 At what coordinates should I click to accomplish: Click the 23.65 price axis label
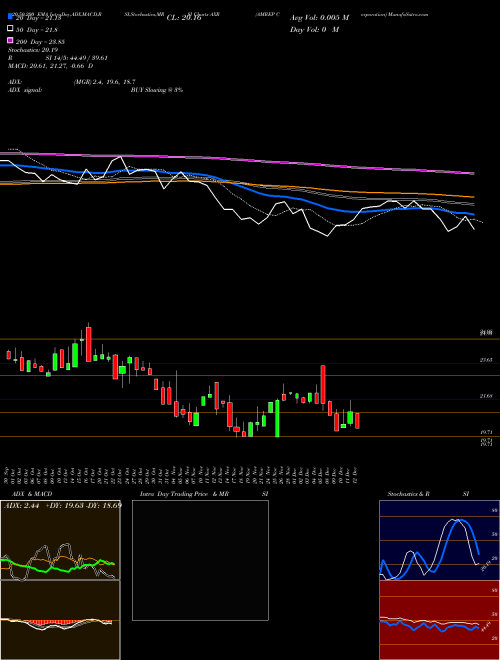click(x=486, y=360)
